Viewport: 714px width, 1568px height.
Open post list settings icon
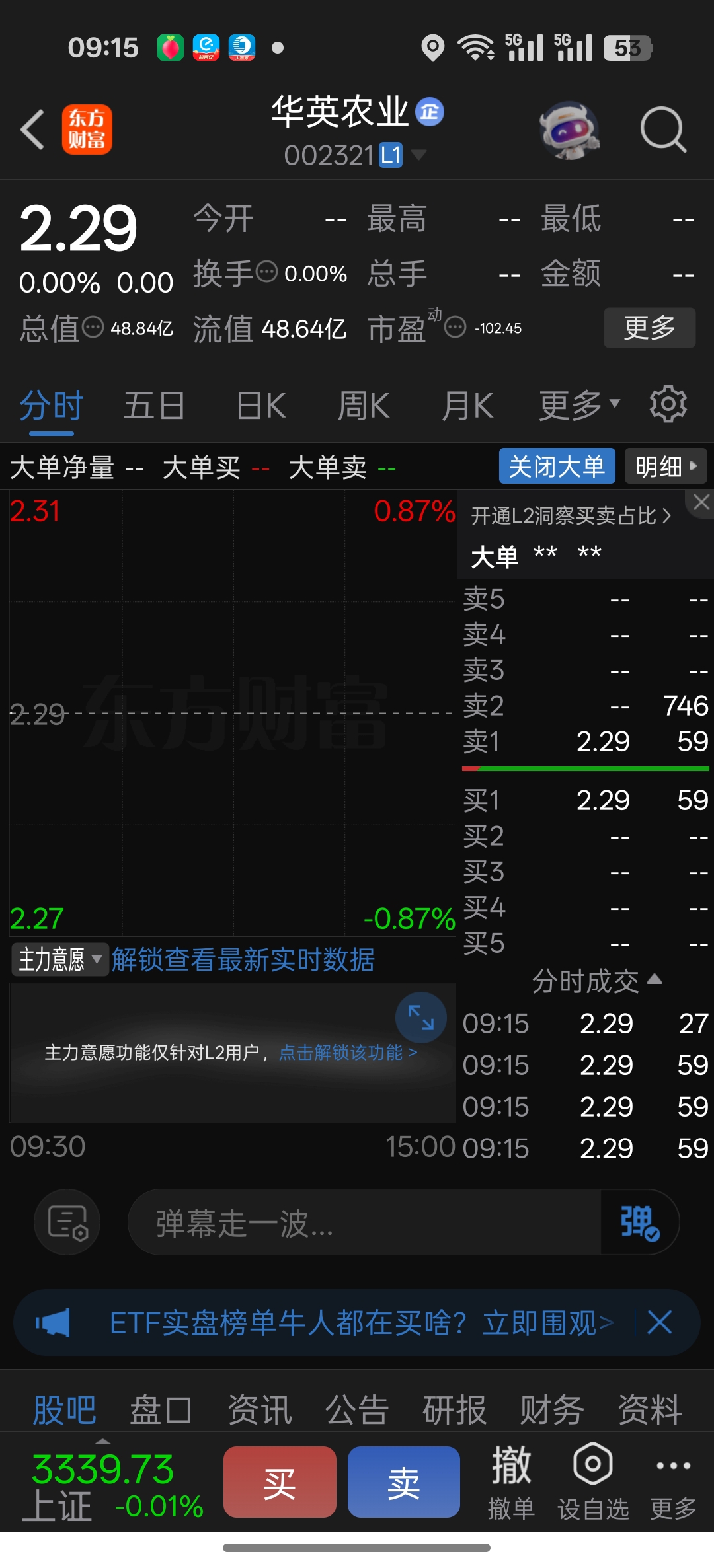(x=67, y=1222)
